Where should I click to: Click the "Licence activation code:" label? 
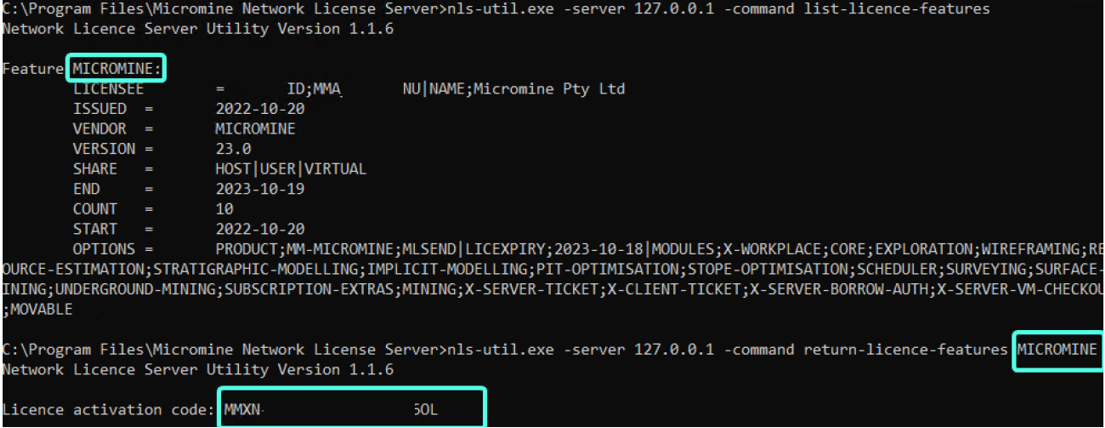(110, 410)
